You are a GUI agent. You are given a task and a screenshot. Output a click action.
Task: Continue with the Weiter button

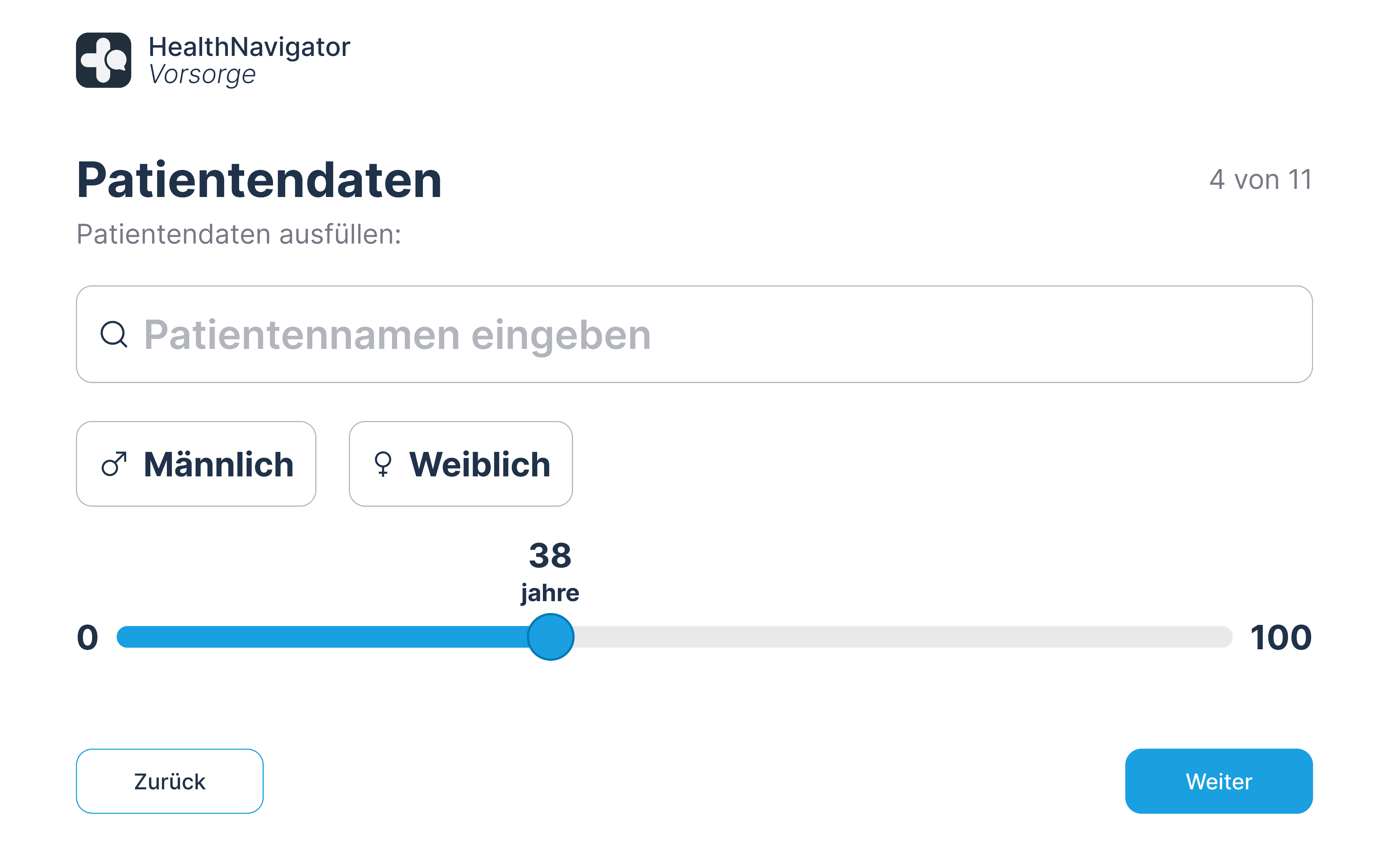1218,781
